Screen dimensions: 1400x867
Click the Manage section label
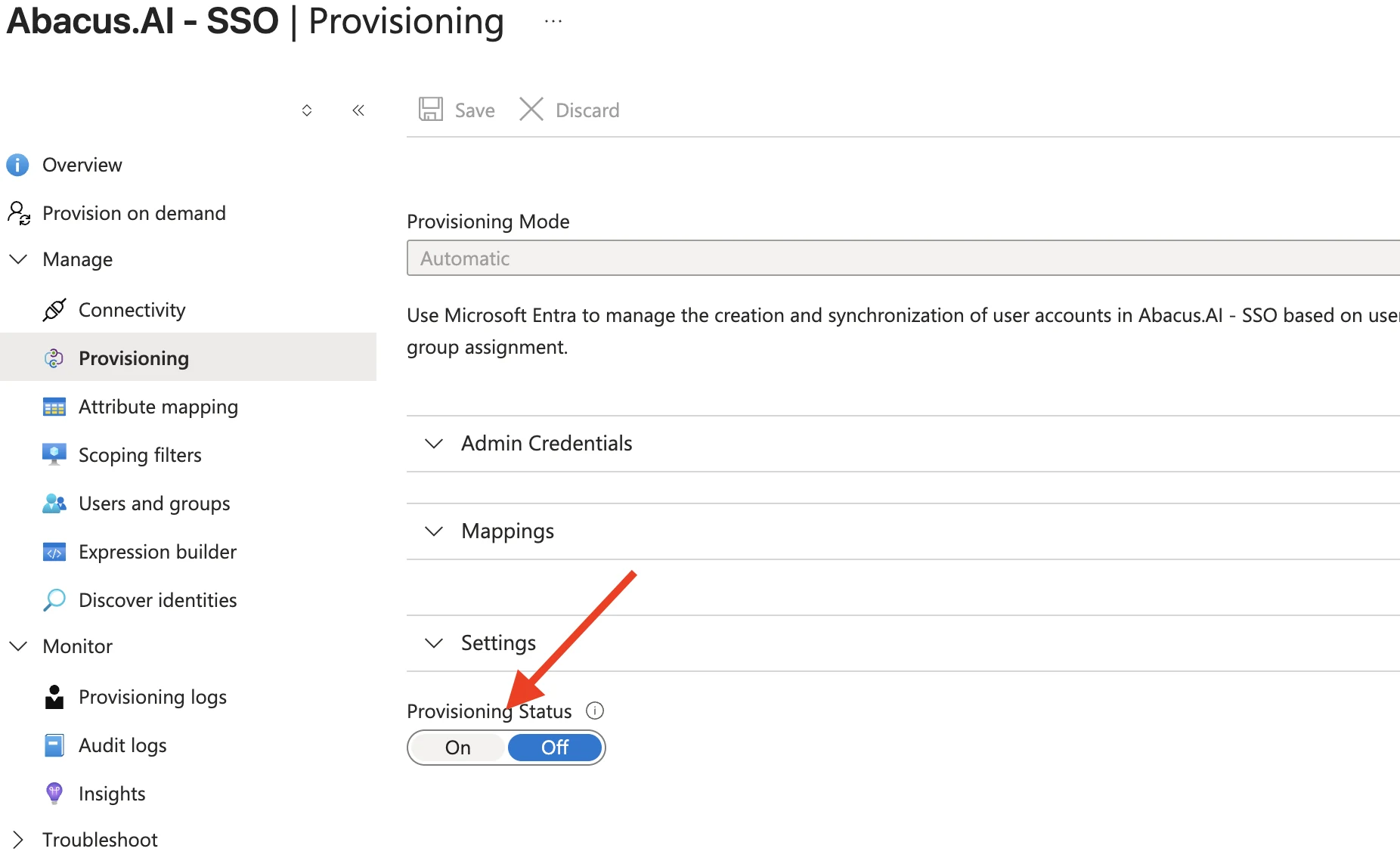pyautogui.click(x=77, y=259)
